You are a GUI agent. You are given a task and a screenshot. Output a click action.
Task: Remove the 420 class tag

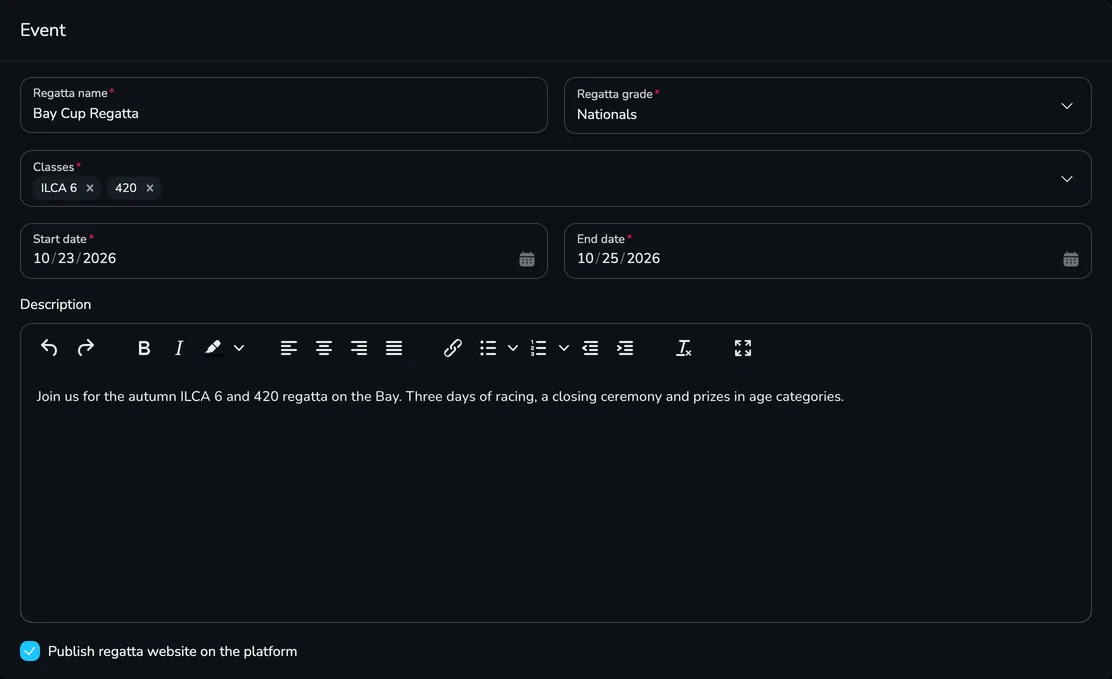coord(150,188)
